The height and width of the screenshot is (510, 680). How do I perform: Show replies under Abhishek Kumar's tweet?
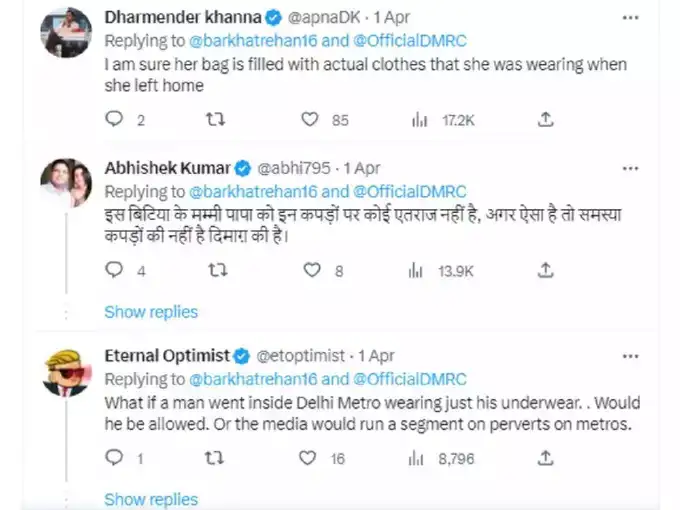point(151,312)
